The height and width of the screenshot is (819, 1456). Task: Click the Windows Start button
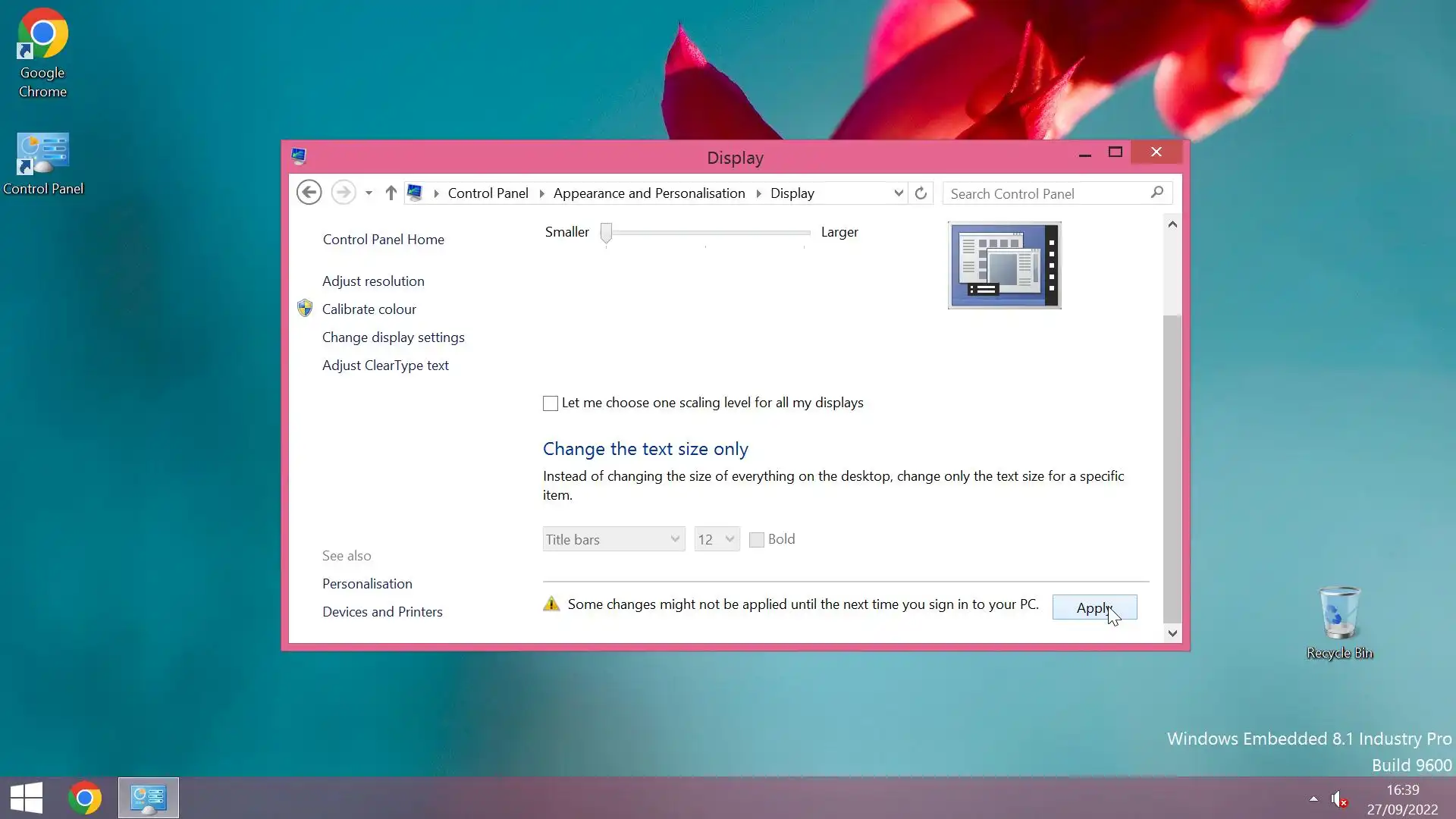(x=27, y=798)
